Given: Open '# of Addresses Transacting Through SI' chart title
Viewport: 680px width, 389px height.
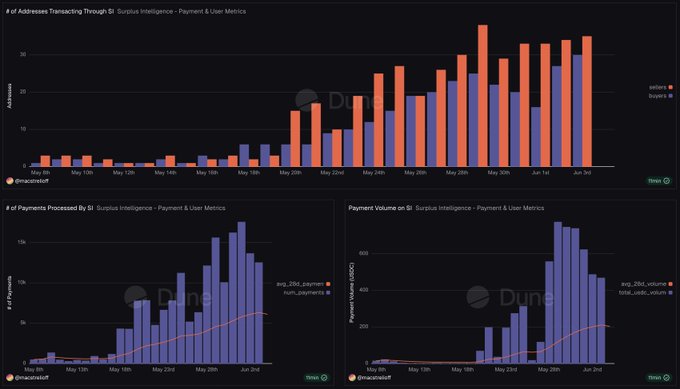Looking at the screenshot, I should (60, 11).
